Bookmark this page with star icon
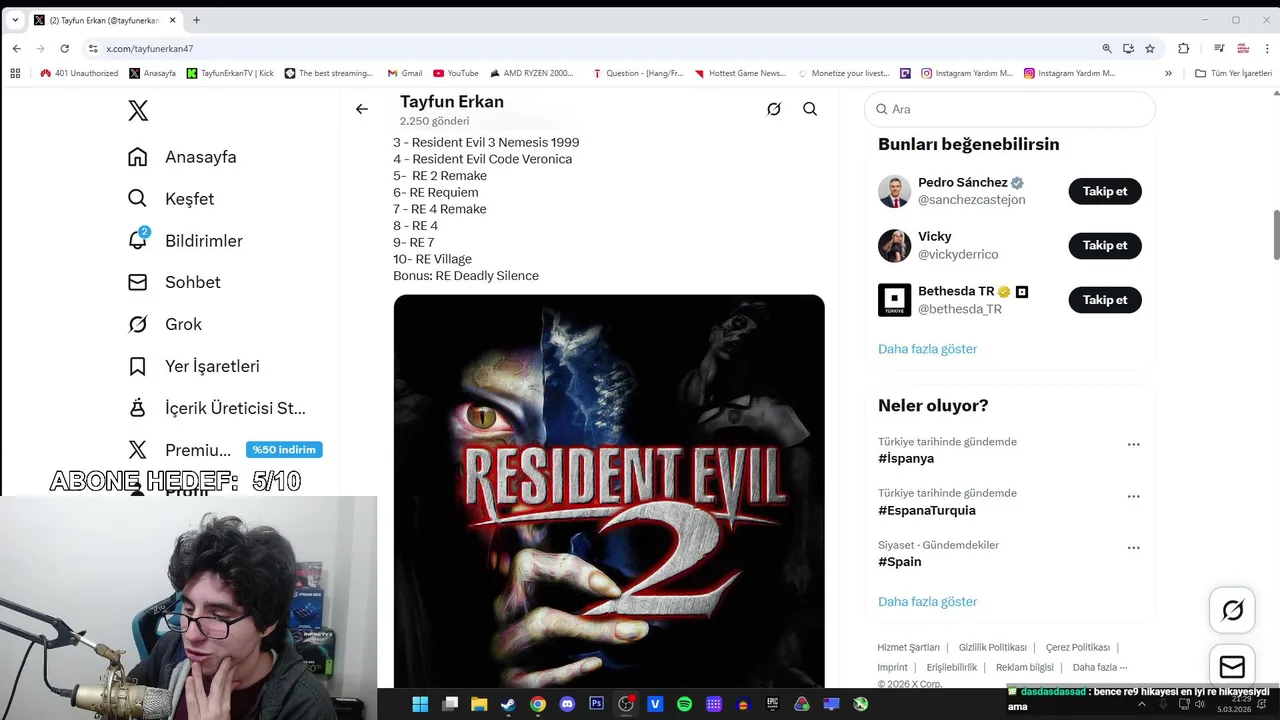Viewport: 1280px width, 720px height. click(x=1150, y=48)
